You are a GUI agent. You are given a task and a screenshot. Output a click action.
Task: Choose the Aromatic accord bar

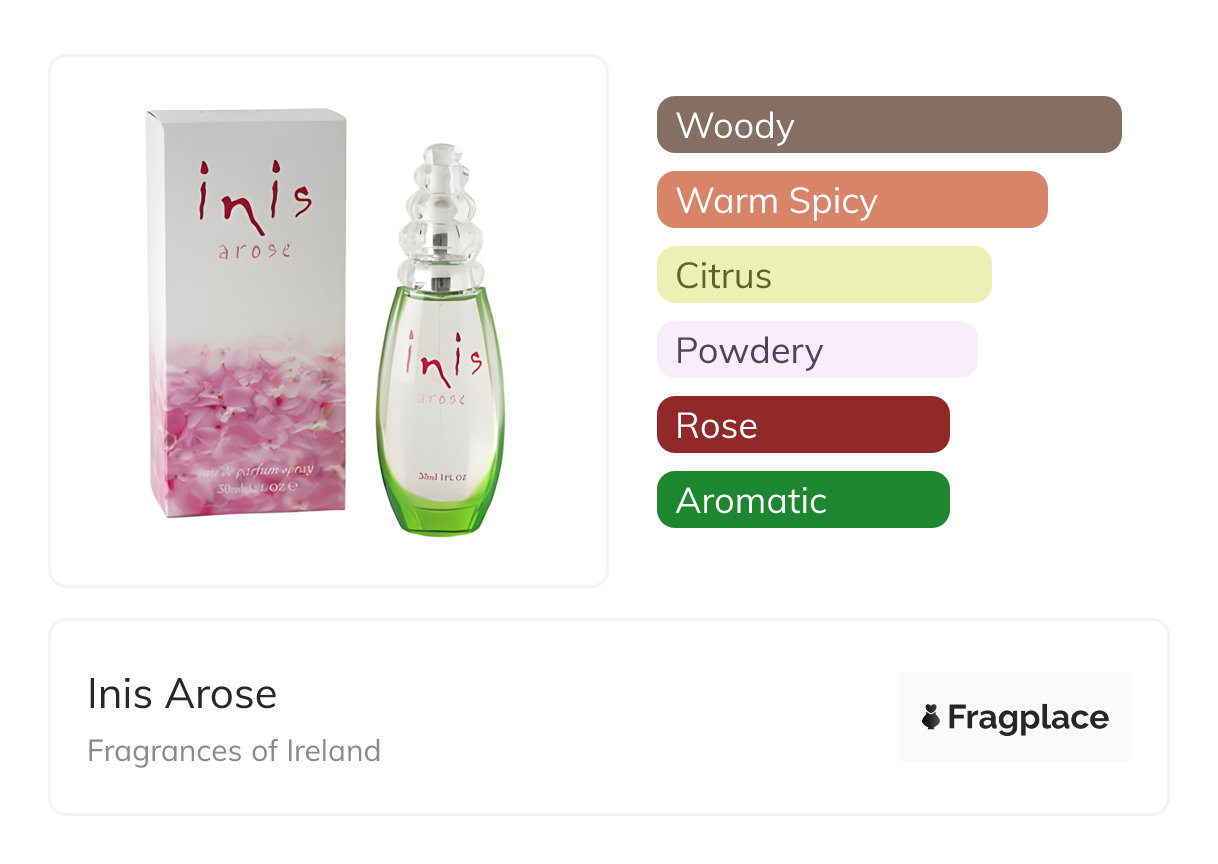[x=803, y=500]
